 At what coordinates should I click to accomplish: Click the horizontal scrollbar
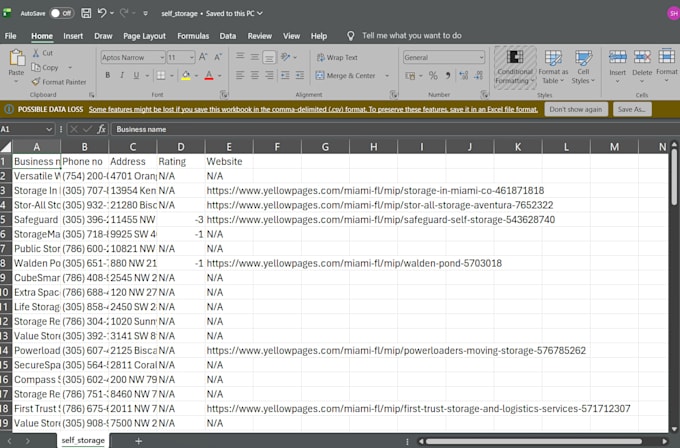point(533,441)
